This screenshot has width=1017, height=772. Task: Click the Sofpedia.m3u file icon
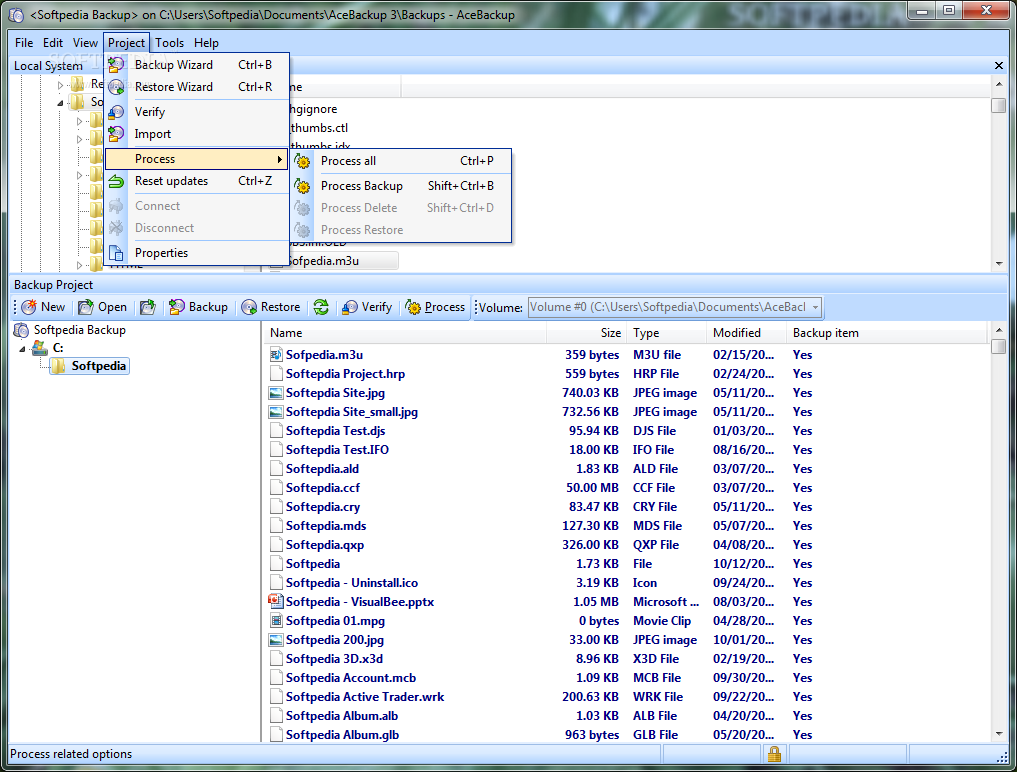point(276,355)
